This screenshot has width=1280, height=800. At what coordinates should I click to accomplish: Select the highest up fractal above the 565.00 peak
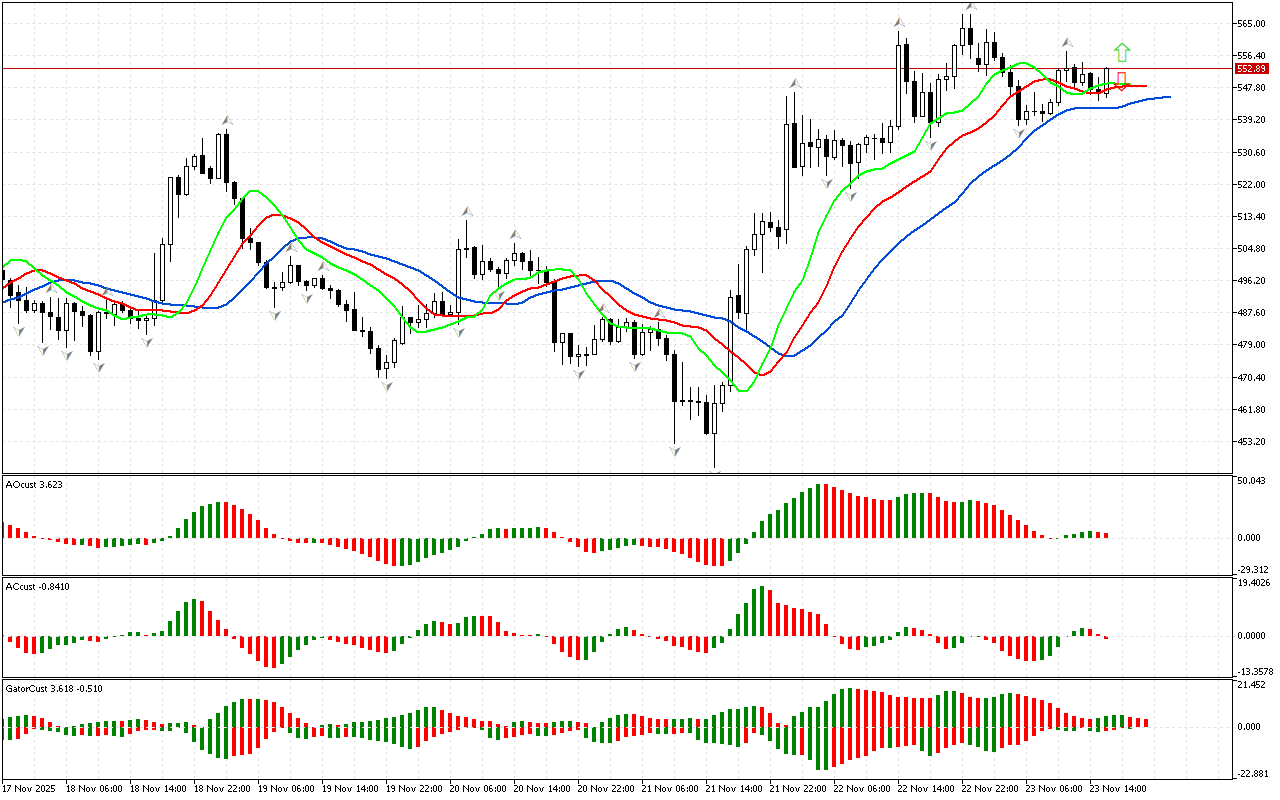[969, 7]
